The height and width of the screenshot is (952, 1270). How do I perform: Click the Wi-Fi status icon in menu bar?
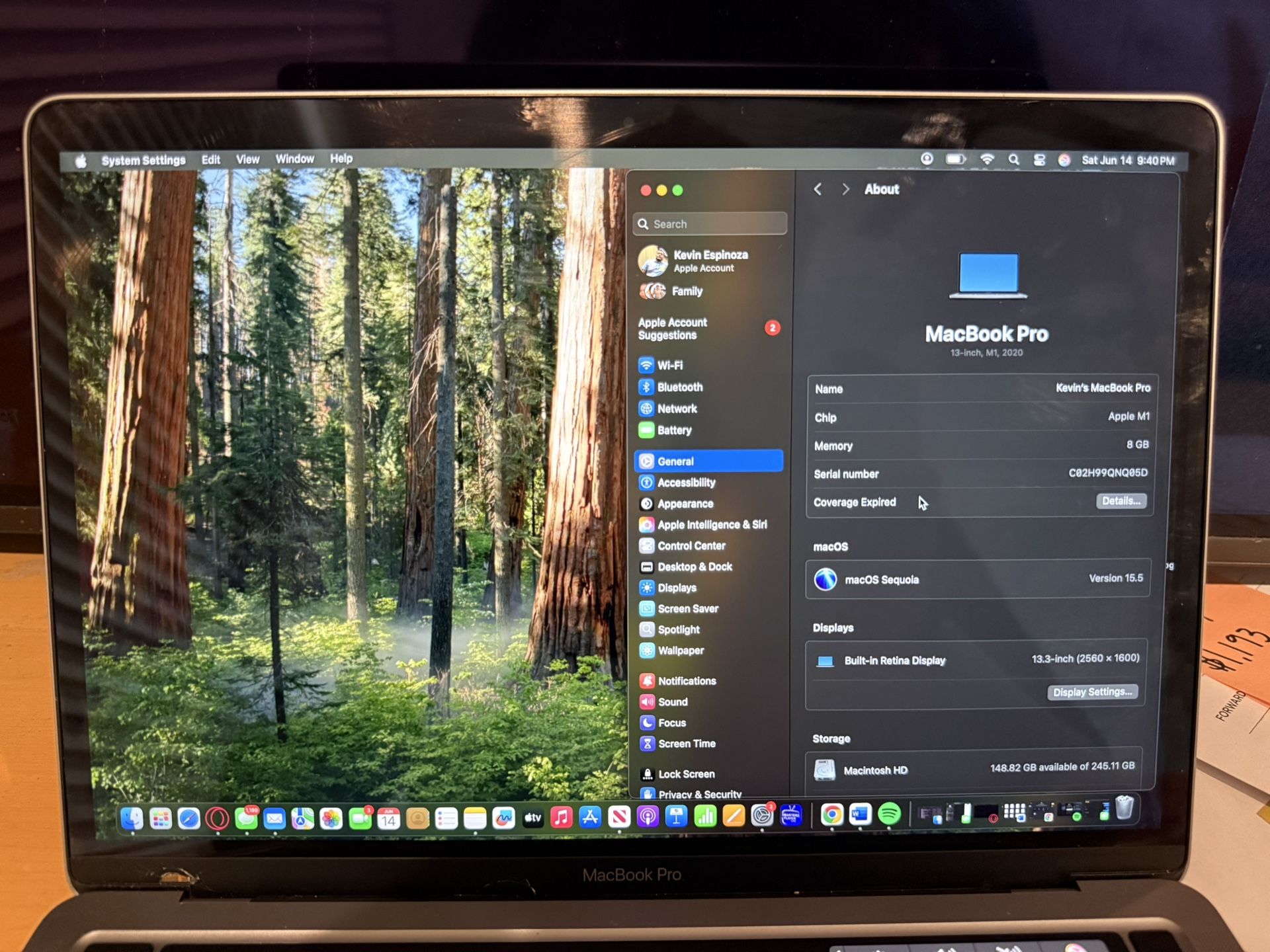[x=987, y=159]
